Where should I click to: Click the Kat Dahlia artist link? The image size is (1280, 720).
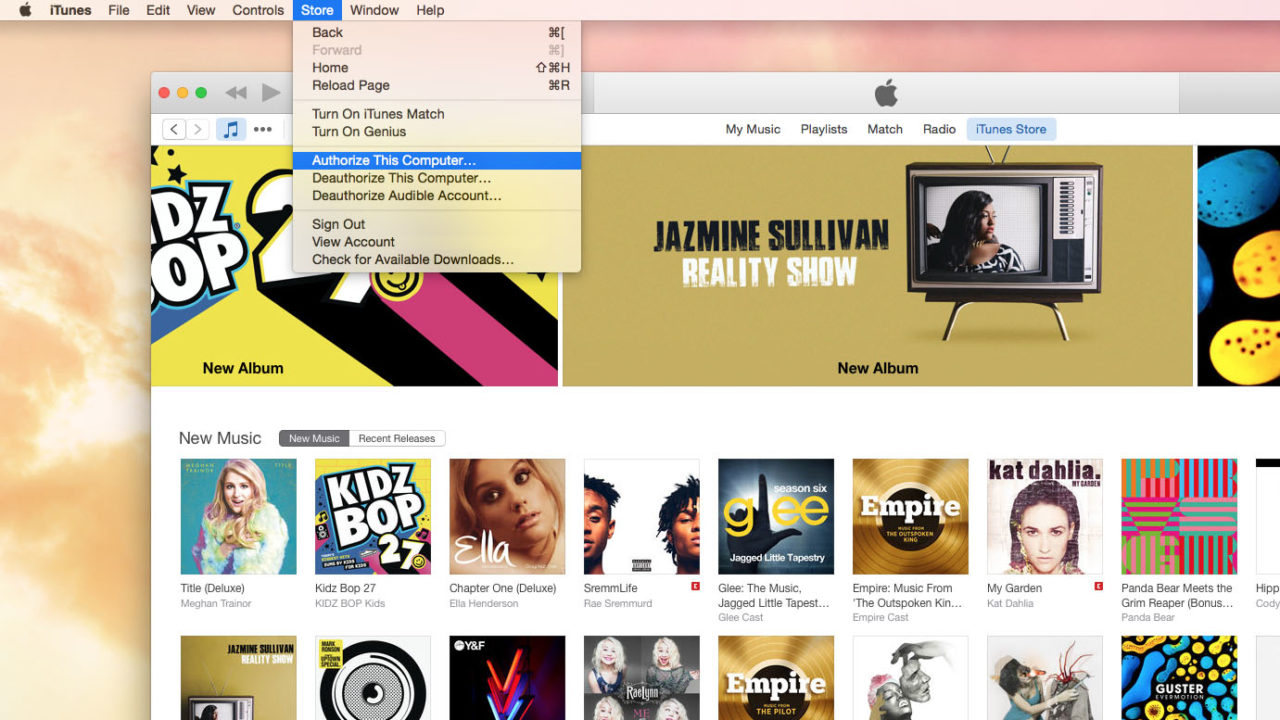click(x=1009, y=604)
